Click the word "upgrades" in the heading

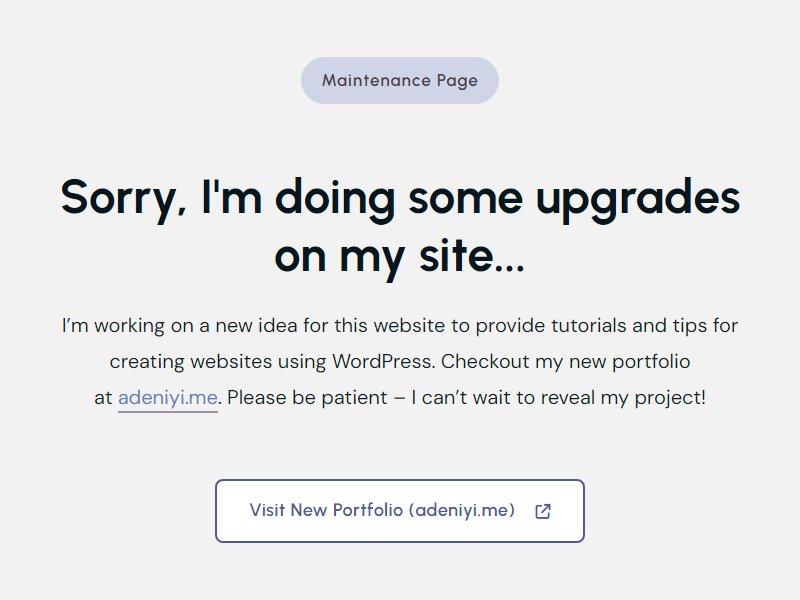pos(638,199)
